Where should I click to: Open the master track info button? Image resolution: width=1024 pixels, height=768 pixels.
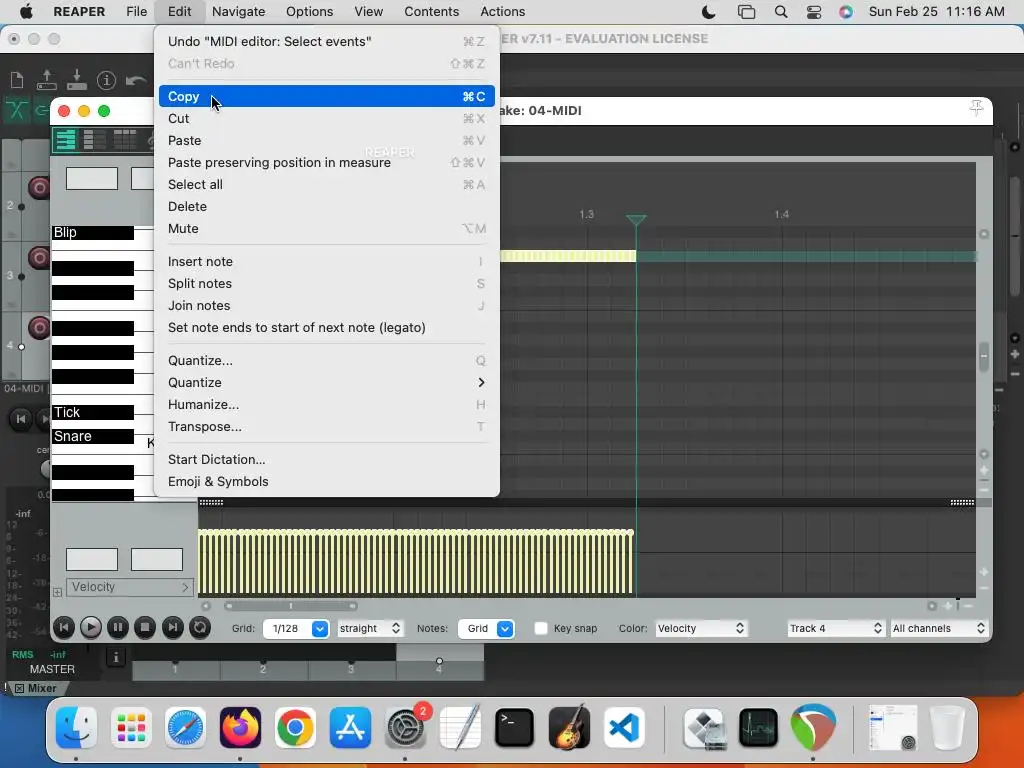click(x=116, y=657)
